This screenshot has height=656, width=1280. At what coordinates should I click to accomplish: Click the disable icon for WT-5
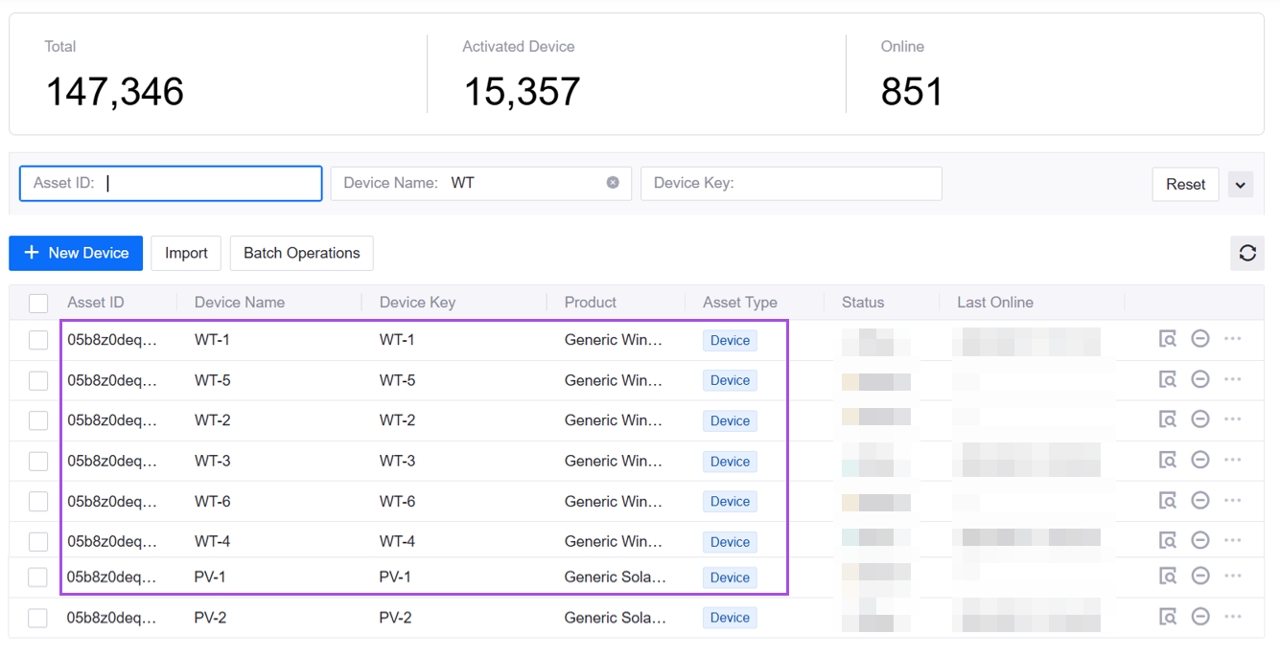pyautogui.click(x=1200, y=379)
